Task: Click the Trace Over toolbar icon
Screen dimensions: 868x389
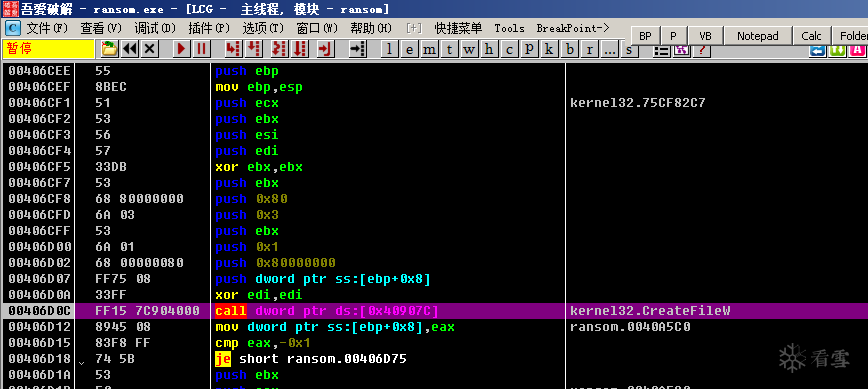Action: click(x=299, y=49)
